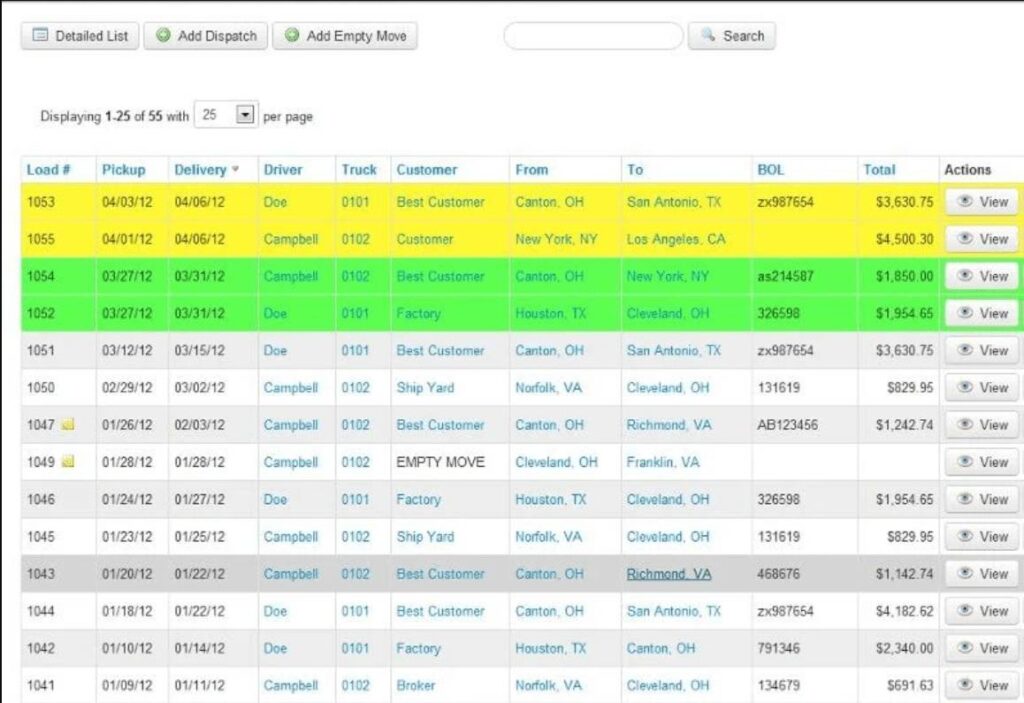Open the Richmond, VA link in load 1043
This screenshot has width=1024, height=703.
click(x=669, y=574)
